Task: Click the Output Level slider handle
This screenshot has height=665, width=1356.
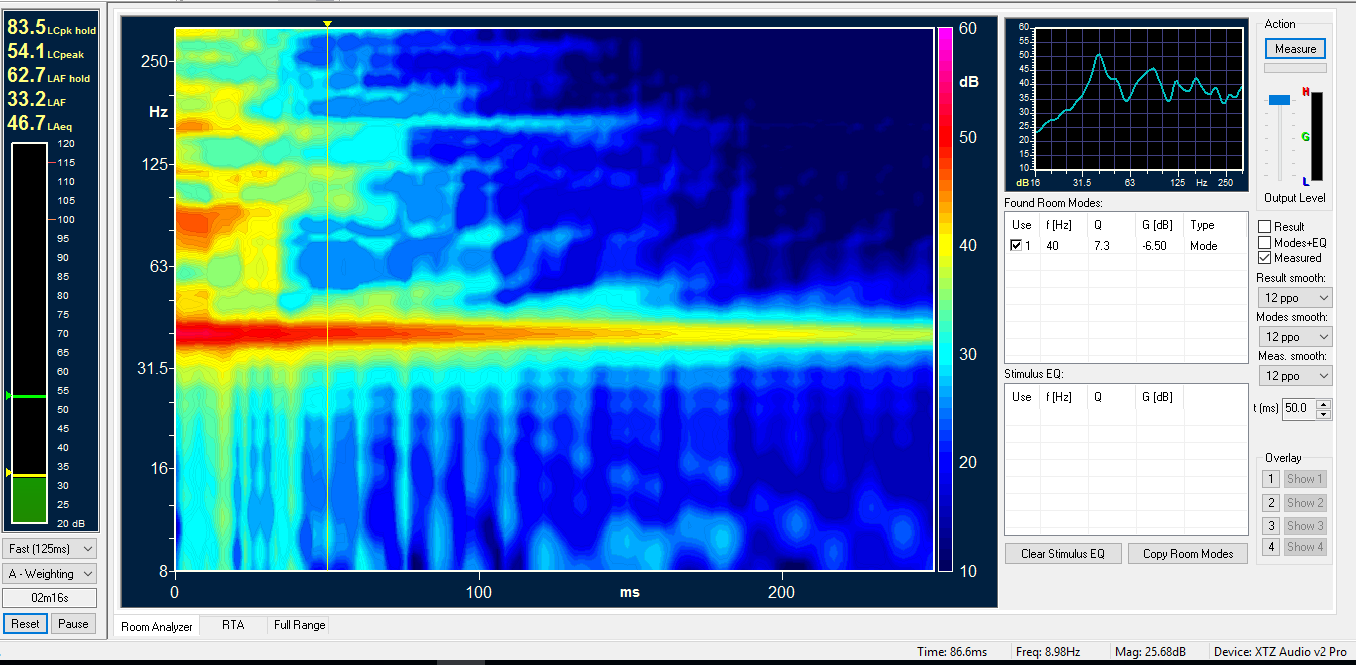Action: [x=1279, y=99]
